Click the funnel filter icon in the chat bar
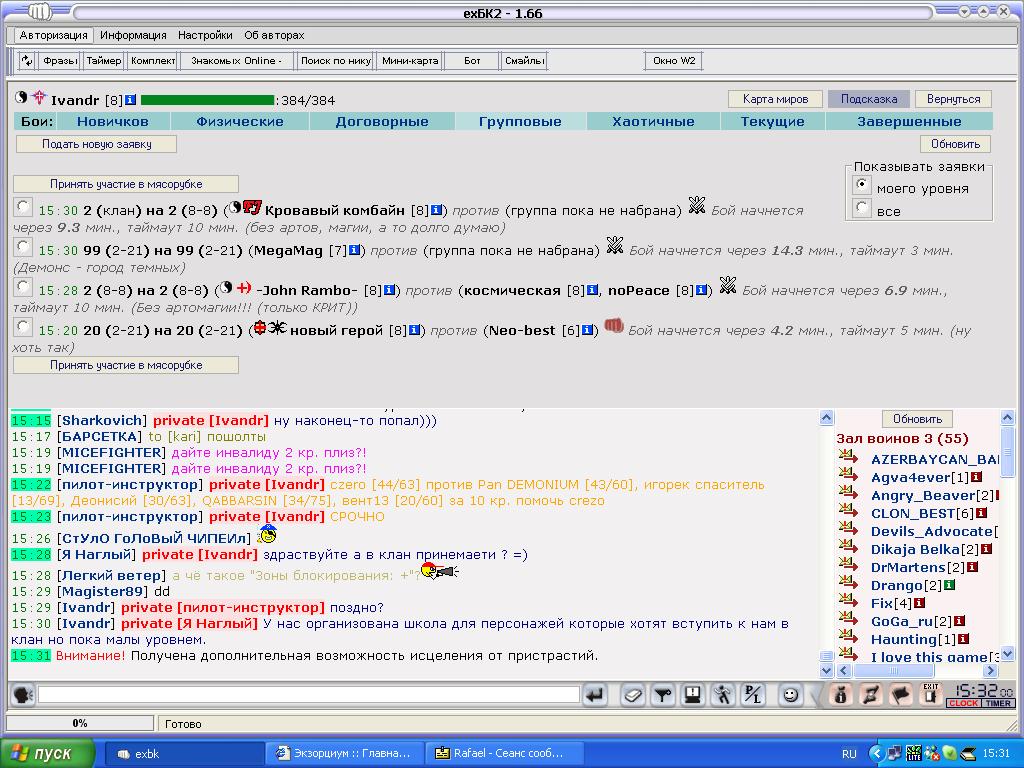 pos(662,695)
